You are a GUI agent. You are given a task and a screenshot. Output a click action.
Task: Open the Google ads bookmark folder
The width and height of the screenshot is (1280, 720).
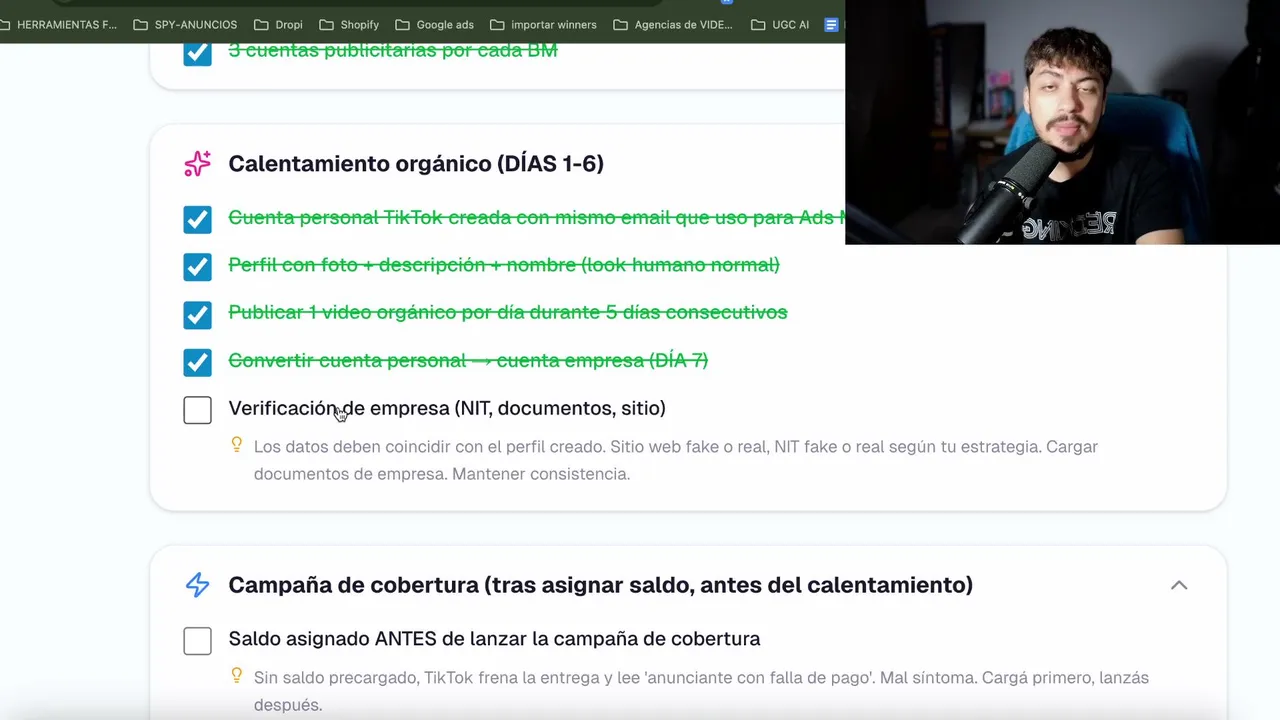434,24
